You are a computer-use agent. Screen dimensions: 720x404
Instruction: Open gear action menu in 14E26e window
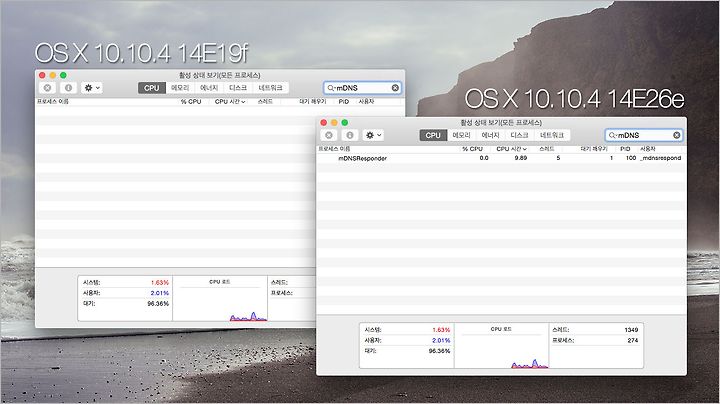click(373, 135)
